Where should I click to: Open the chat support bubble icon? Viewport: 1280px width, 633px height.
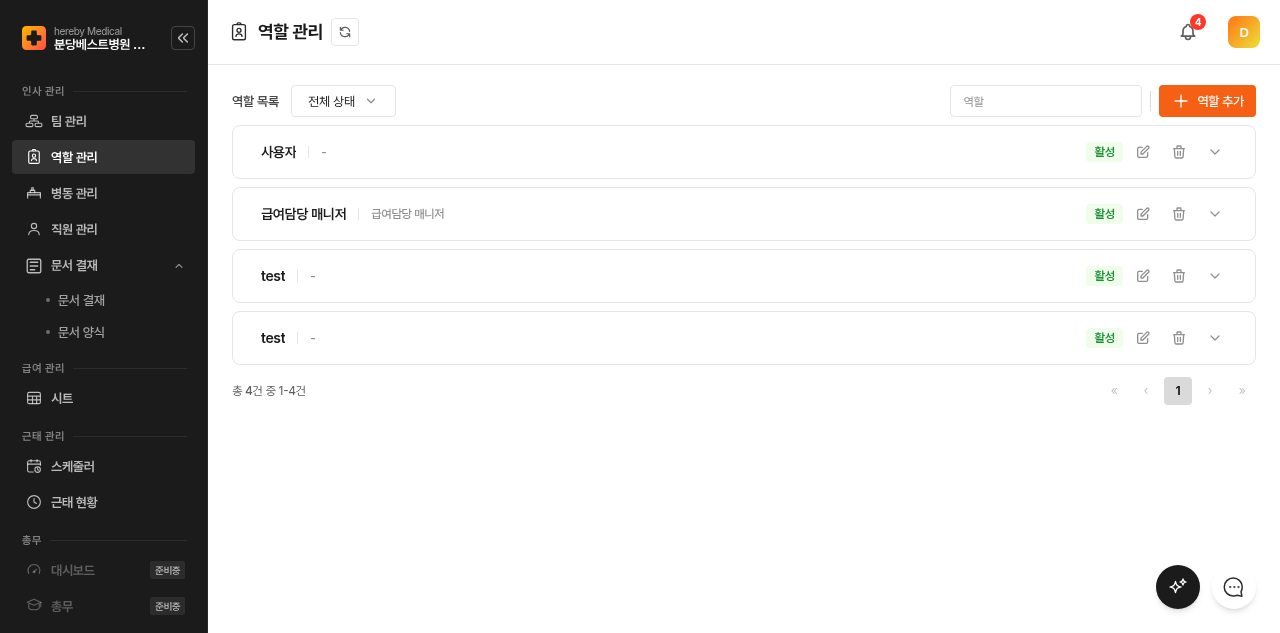click(x=1234, y=587)
